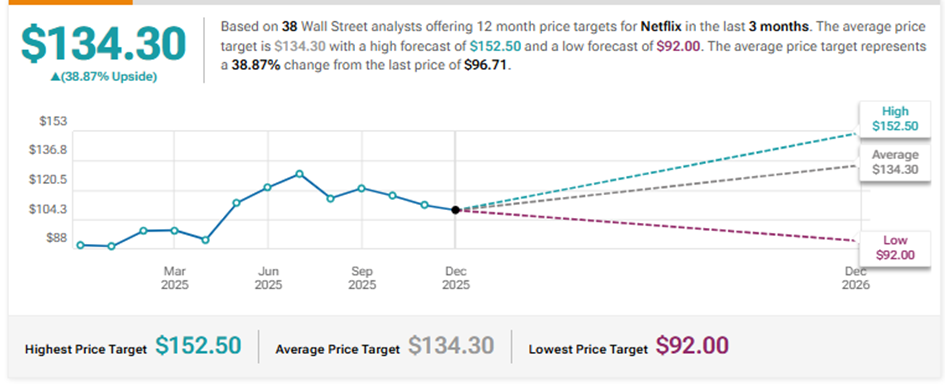Screen dimensions: 945x387
Task: Click the magenta low forecast dashed line
Action: pyautogui.click(x=656, y=225)
